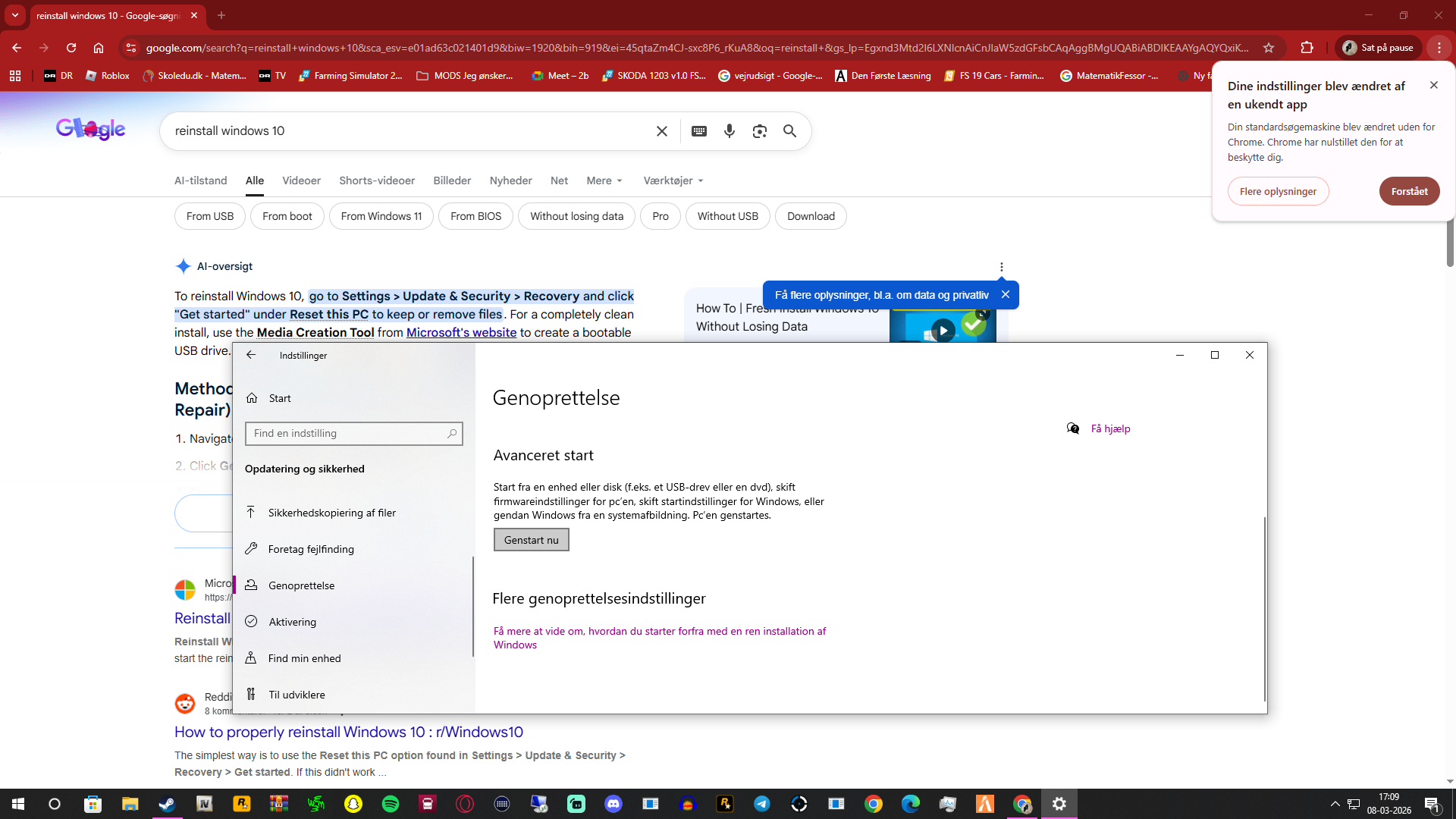Clear the search text with X icon
Image resolution: width=1456 pixels, height=819 pixels.
[x=661, y=131]
